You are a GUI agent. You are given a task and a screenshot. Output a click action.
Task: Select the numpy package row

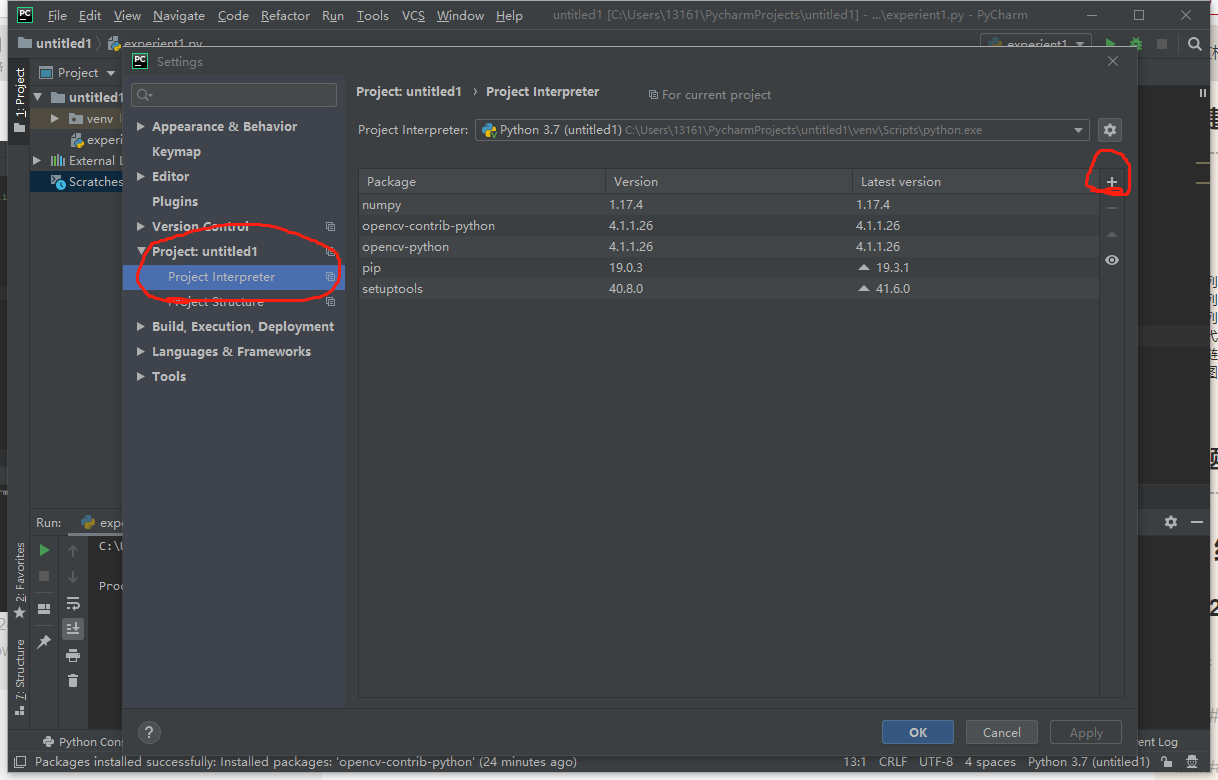[728, 204]
